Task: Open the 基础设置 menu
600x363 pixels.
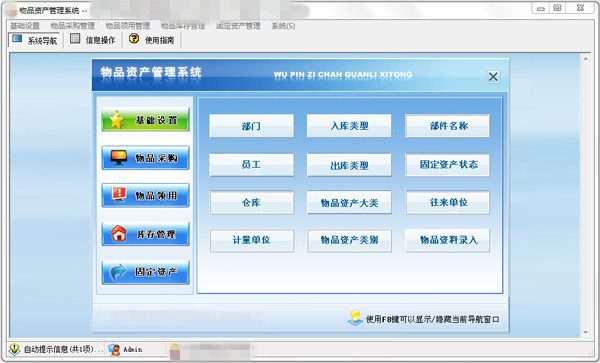Action: [25, 26]
